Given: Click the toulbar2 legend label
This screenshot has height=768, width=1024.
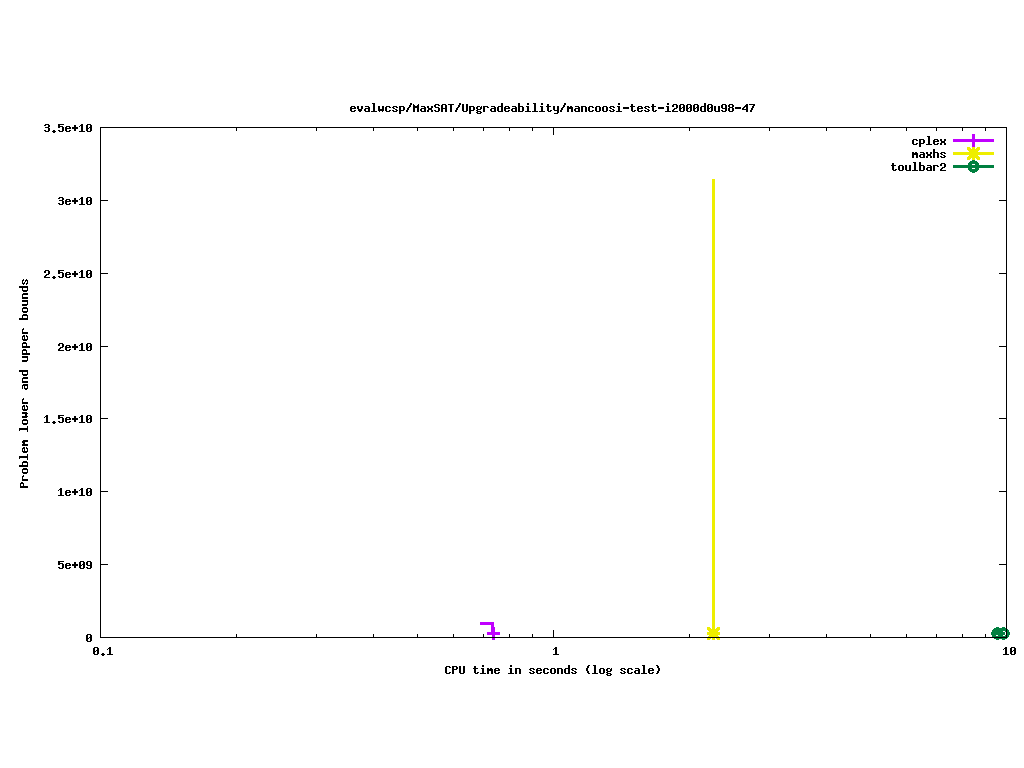Looking at the screenshot, I should (x=918, y=167).
